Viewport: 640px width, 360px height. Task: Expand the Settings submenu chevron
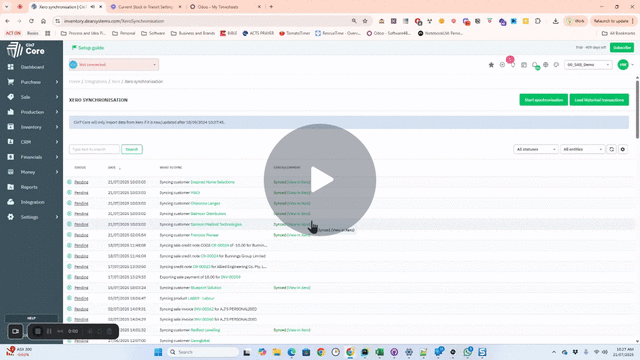[57, 217]
